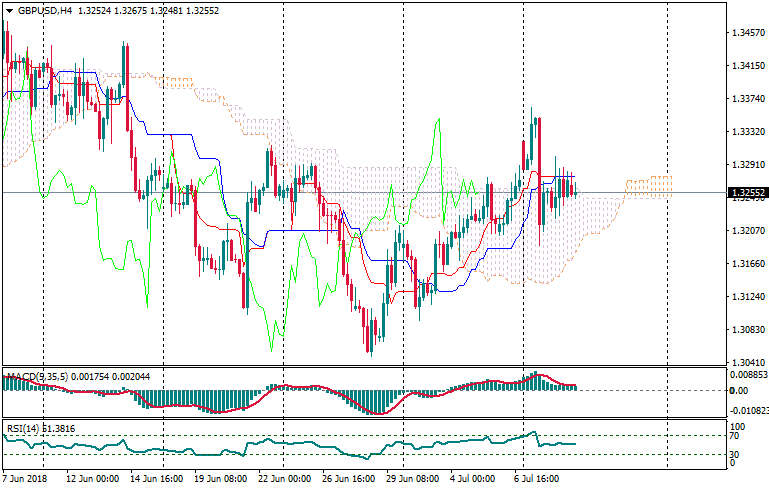Click the 1.32070 price axis label
The height and width of the screenshot is (490, 769).
coord(746,231)
